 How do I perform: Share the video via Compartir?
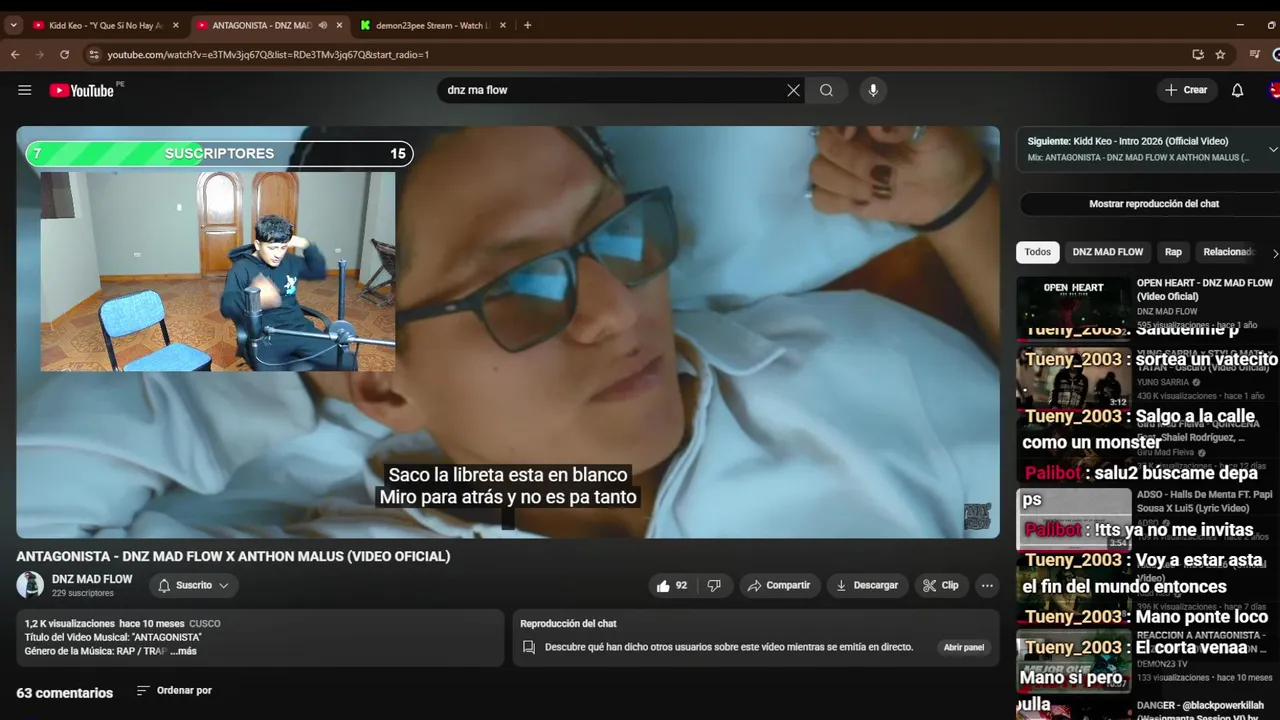pos(779,585)
